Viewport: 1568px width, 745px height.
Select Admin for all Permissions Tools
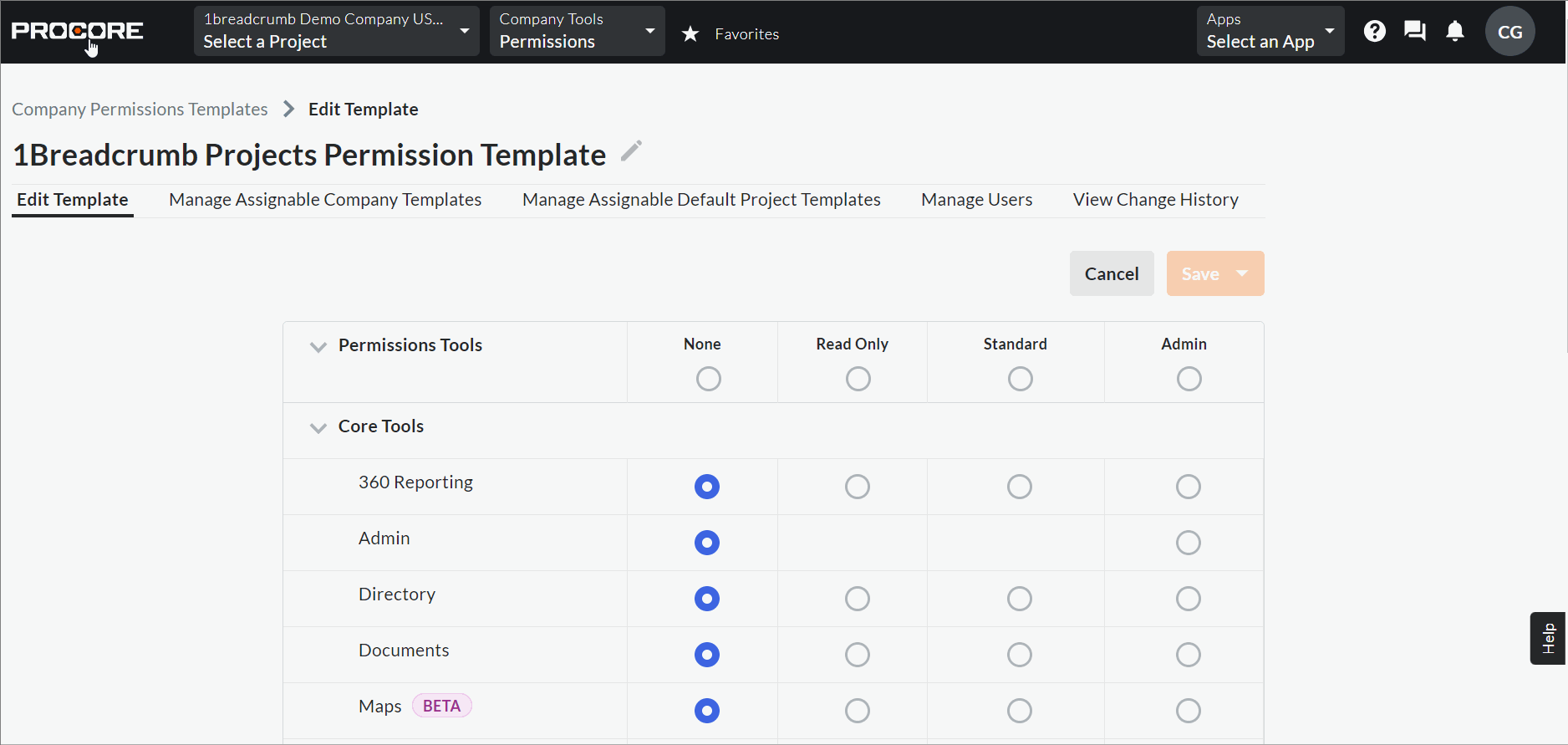[1189, 379]
